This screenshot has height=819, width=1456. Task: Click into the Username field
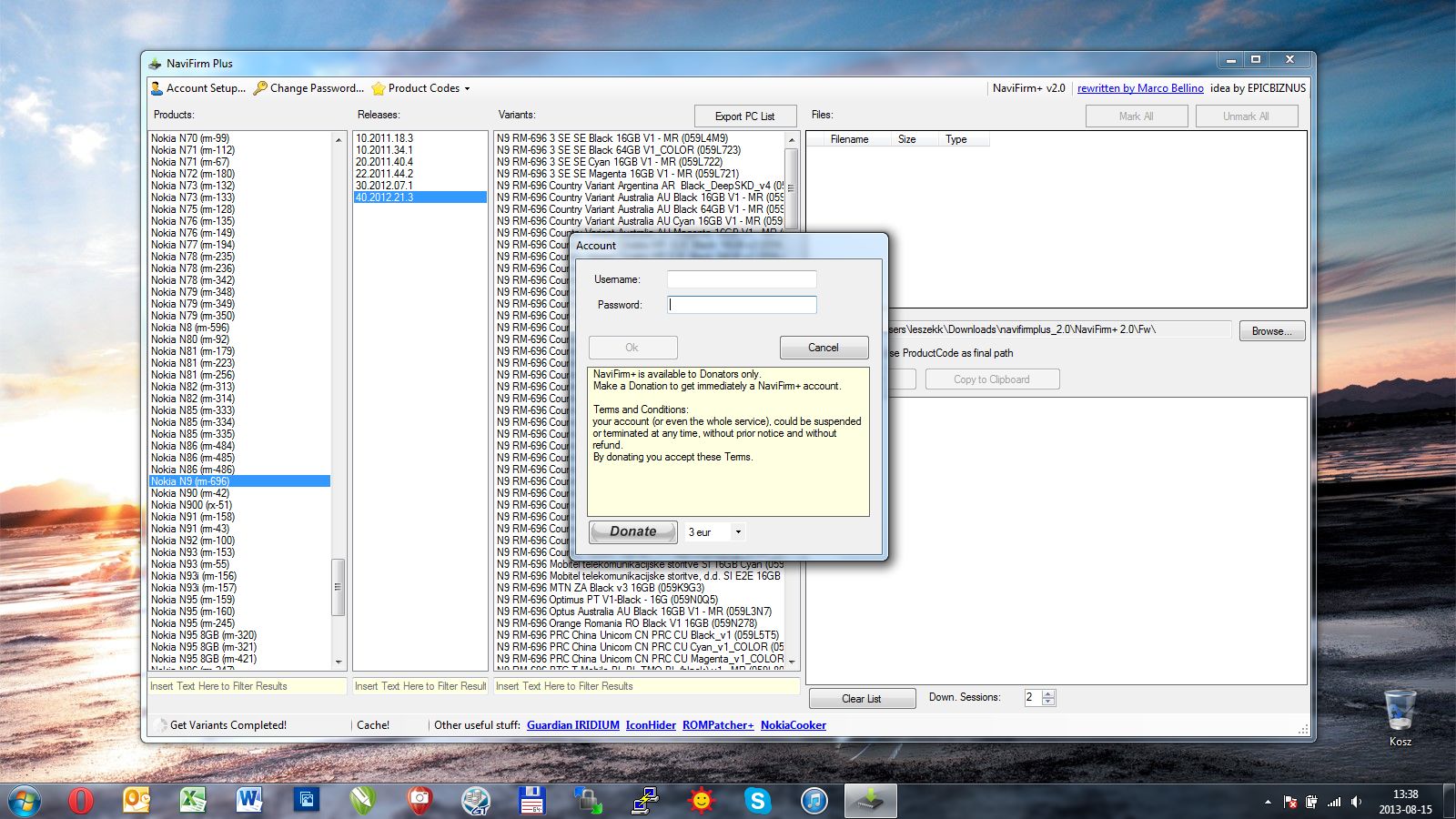pyautogui.click(x=742, y=279)
